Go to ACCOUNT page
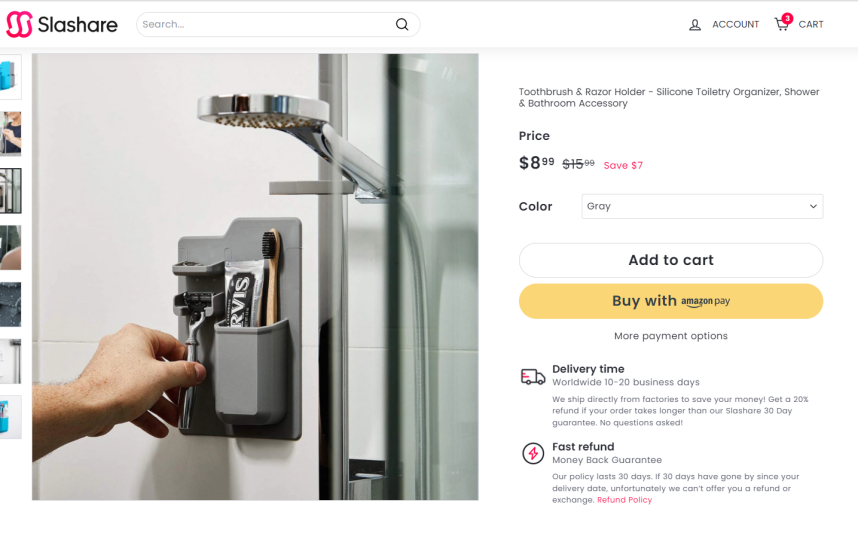 click(735, 24)
